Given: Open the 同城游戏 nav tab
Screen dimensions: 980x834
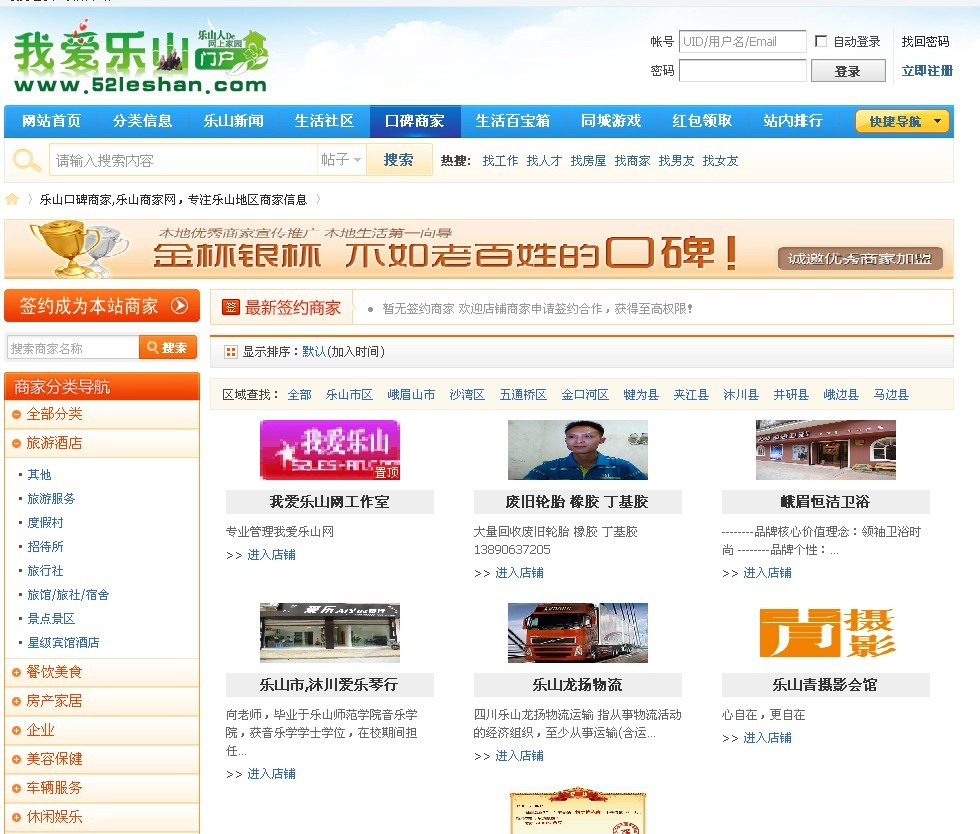Looking at the screenshot, I should coord(611,121).
